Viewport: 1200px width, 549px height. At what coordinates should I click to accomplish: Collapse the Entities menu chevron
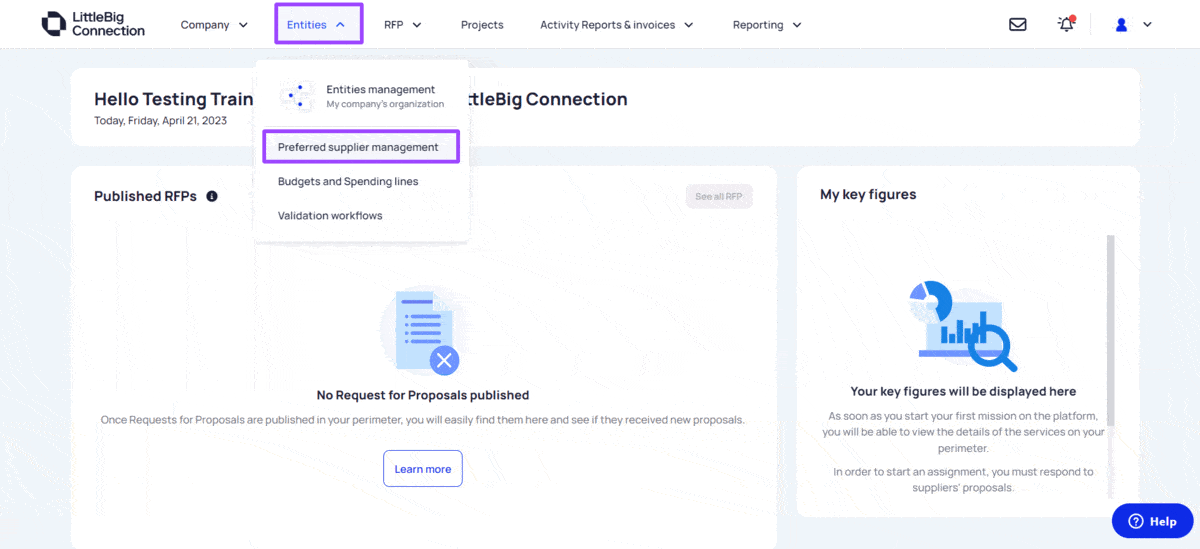pos(341,25)
